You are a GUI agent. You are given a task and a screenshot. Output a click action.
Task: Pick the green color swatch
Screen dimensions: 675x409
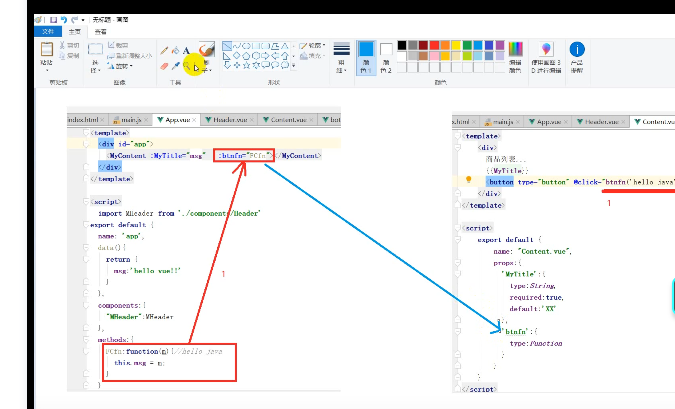coord(467,45)
